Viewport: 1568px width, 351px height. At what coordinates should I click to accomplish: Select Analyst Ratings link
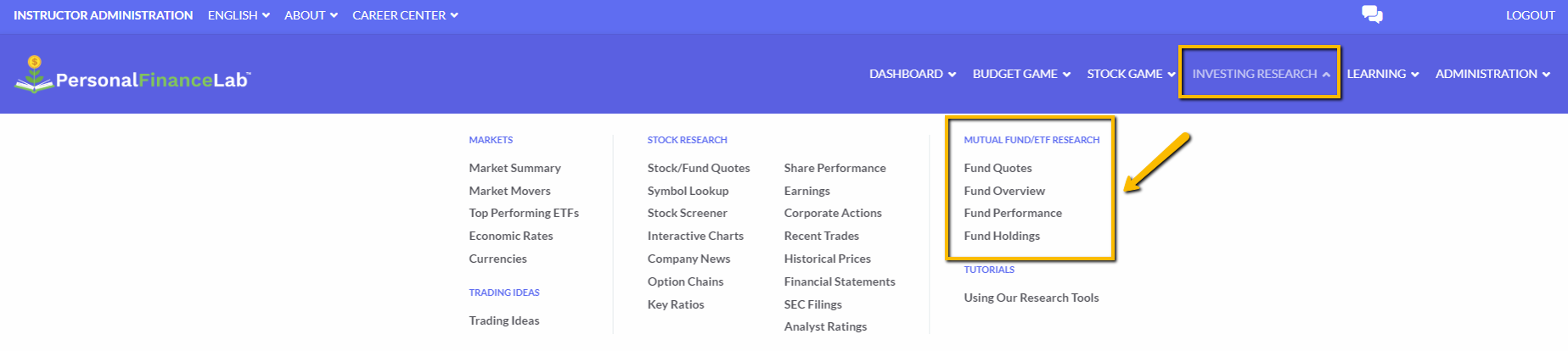click(825, 326)
